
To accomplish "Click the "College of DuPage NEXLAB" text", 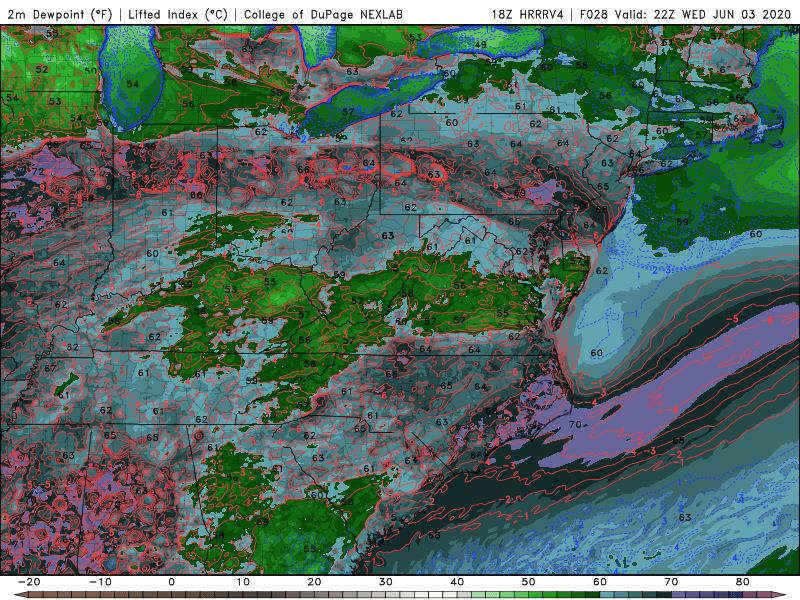I will 323,14.
